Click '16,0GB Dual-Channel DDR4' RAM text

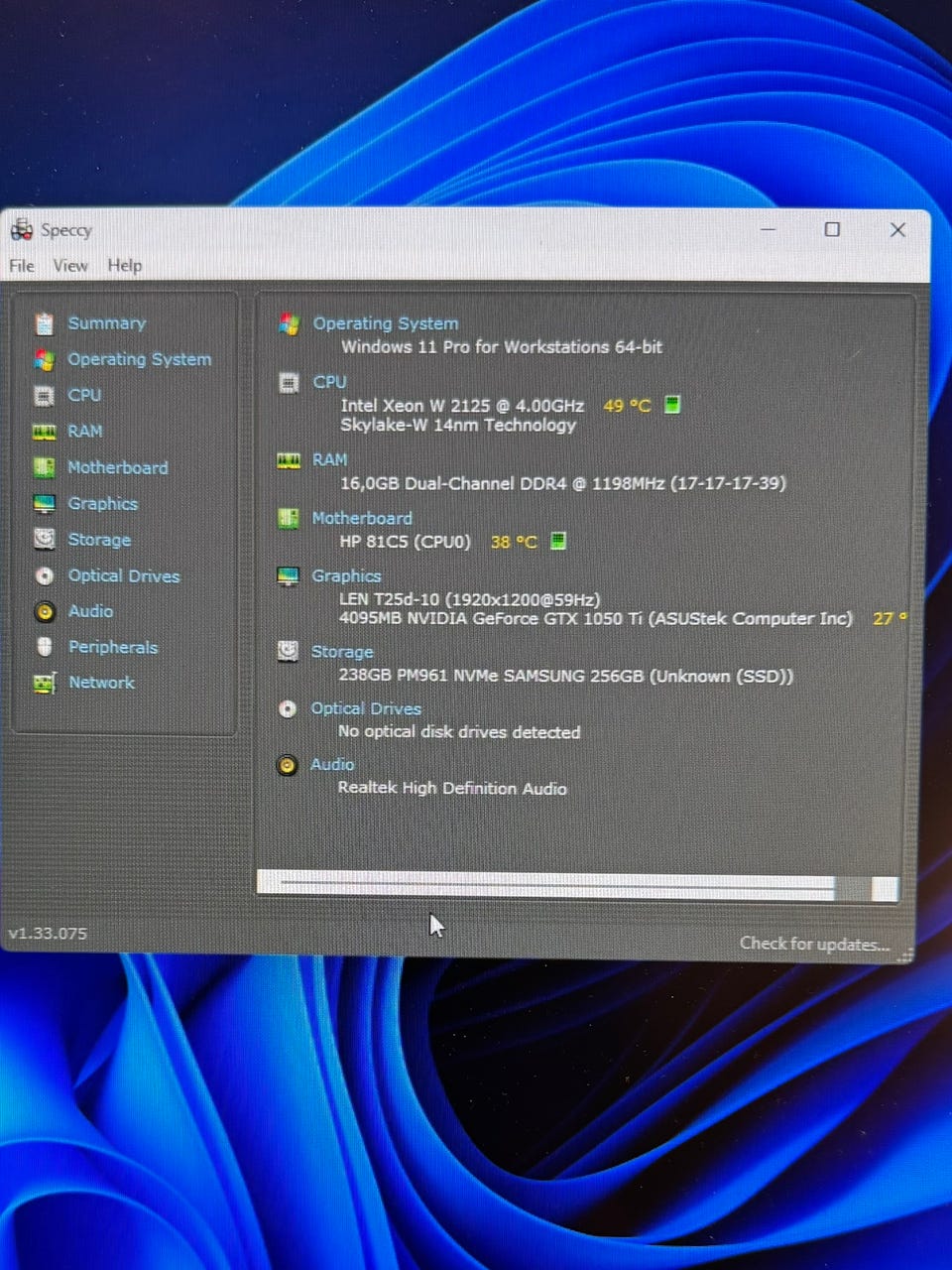point(453,483)
